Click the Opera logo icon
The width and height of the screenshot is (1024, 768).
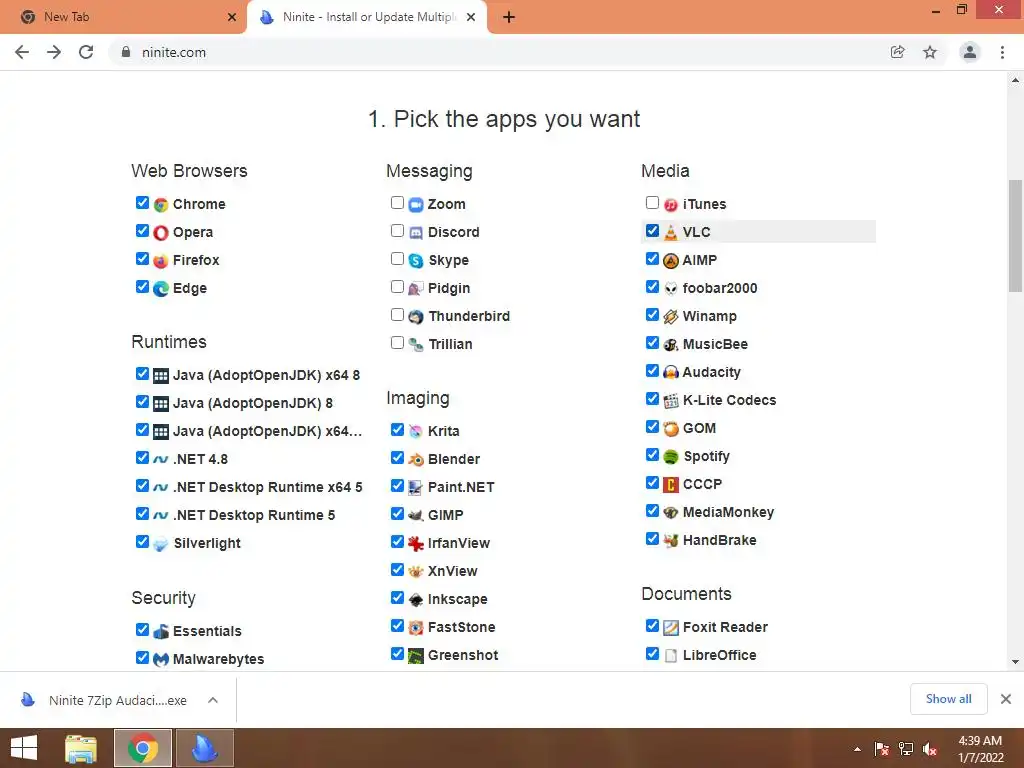tap(161, 232)
